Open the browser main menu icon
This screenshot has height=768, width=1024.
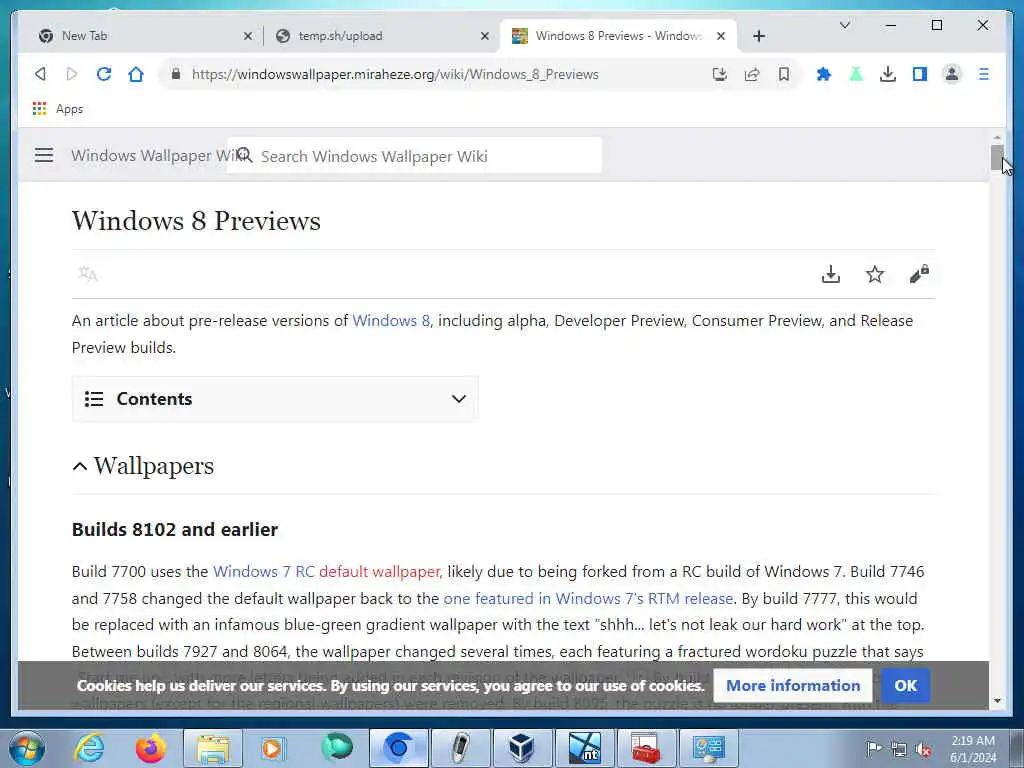[x=984, y=74]
